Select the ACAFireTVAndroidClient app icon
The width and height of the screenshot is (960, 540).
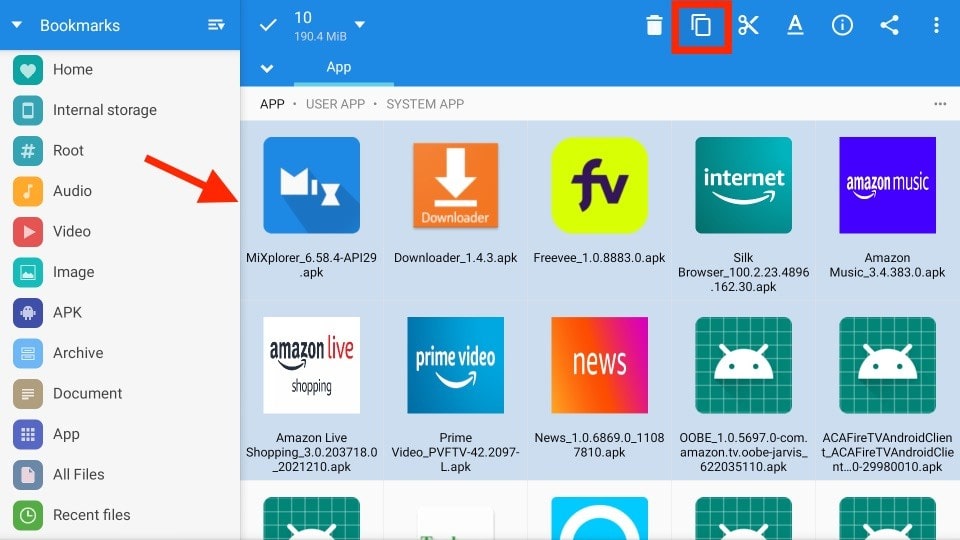887,365
